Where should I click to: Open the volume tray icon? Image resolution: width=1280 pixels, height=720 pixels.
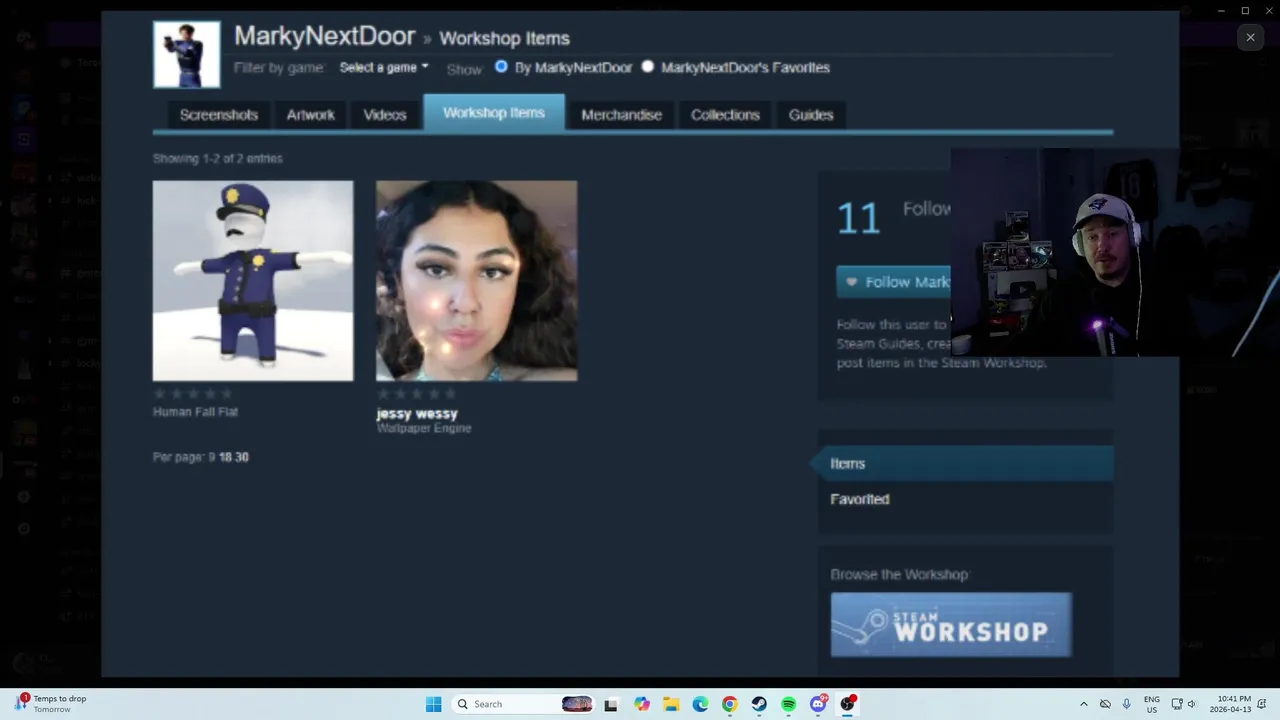[x=1192, y=704]
